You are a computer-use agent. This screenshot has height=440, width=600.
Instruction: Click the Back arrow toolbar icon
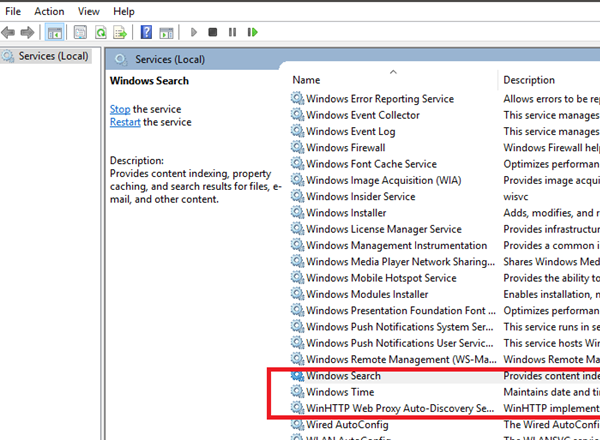click(x=8, y=33)
